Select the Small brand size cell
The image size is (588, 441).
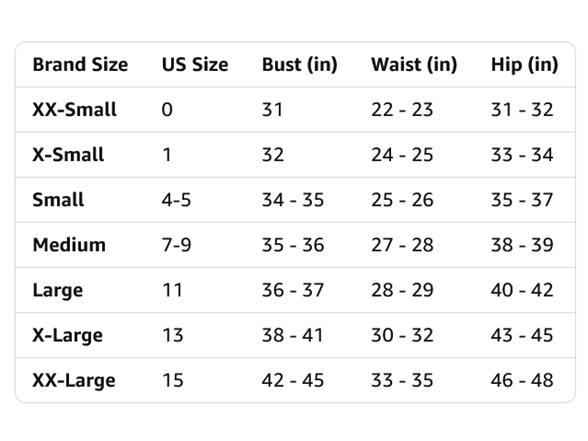(58, 200)
